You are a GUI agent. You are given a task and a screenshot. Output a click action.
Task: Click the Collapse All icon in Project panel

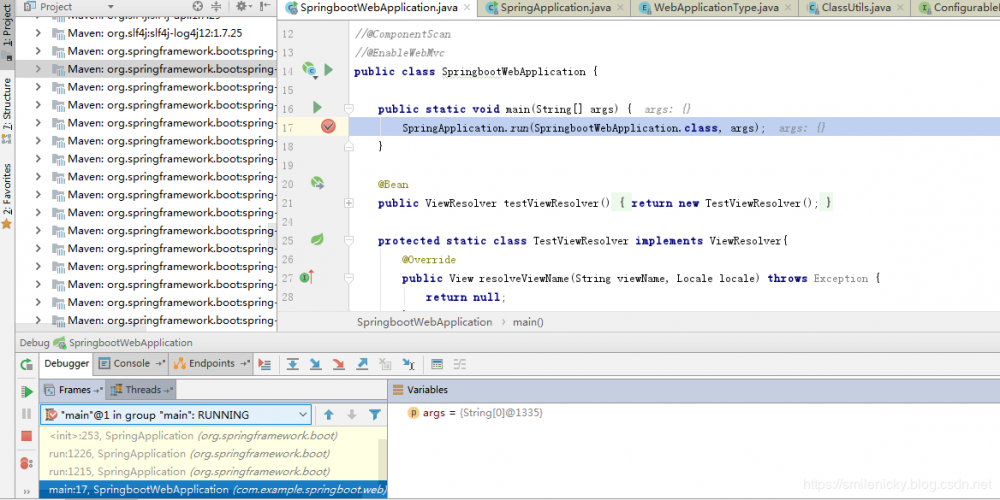coord(216,6)
